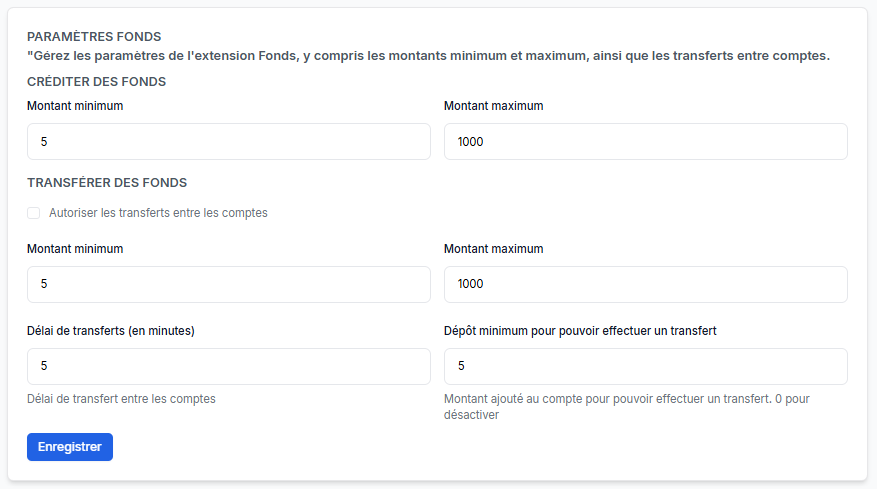This screenshot has width=877, height=489.
Task: Click the 'Délai de transferts (en minutes)' label
Action: pos(111,331)
